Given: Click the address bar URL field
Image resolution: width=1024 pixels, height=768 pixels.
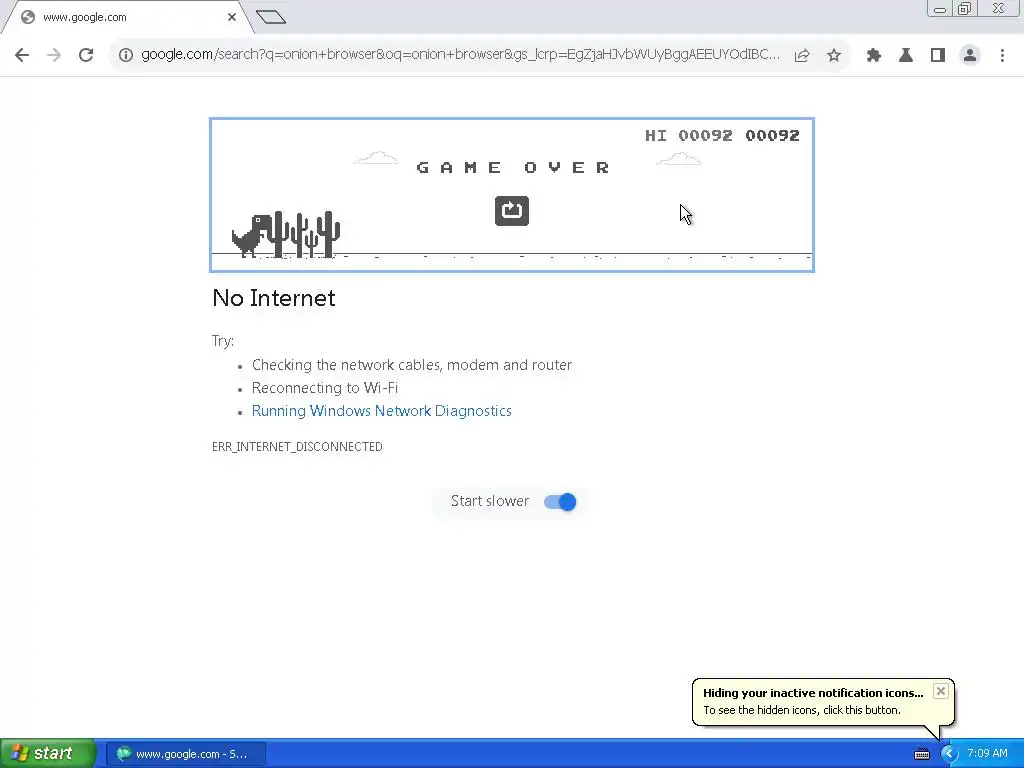Looking at the screenshot, I should click(460, 55).
